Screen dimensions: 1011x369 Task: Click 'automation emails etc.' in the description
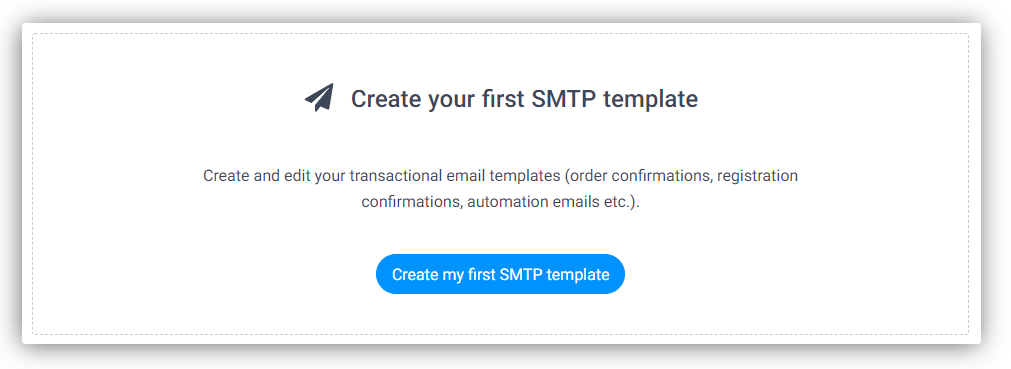549,201
